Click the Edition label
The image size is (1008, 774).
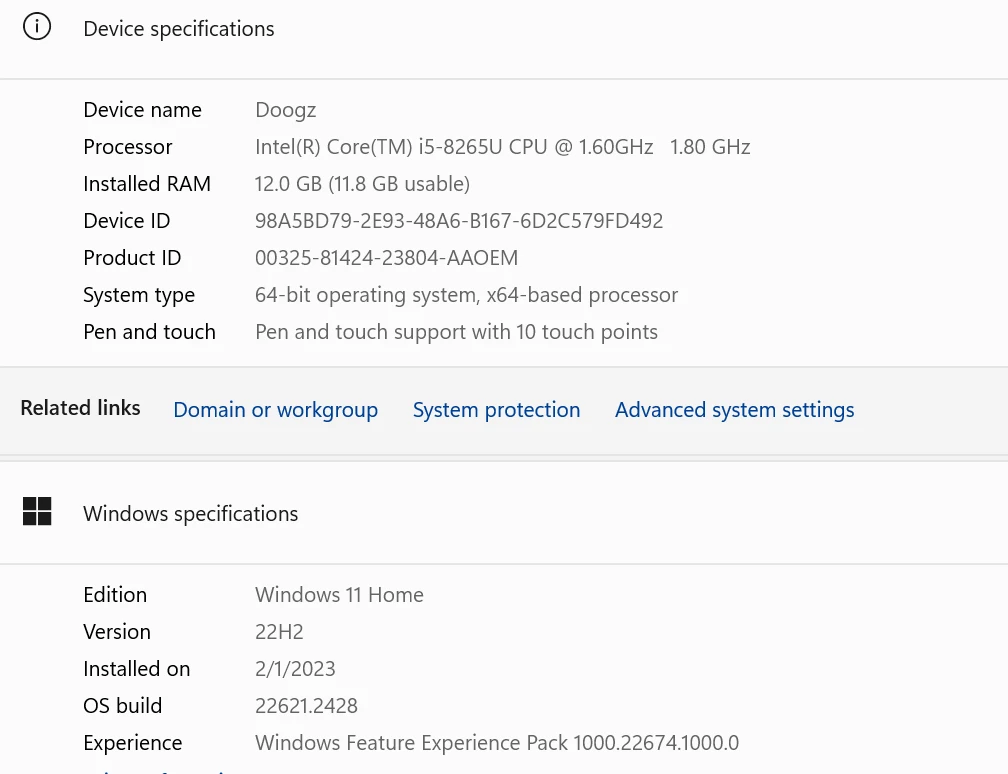115,595
